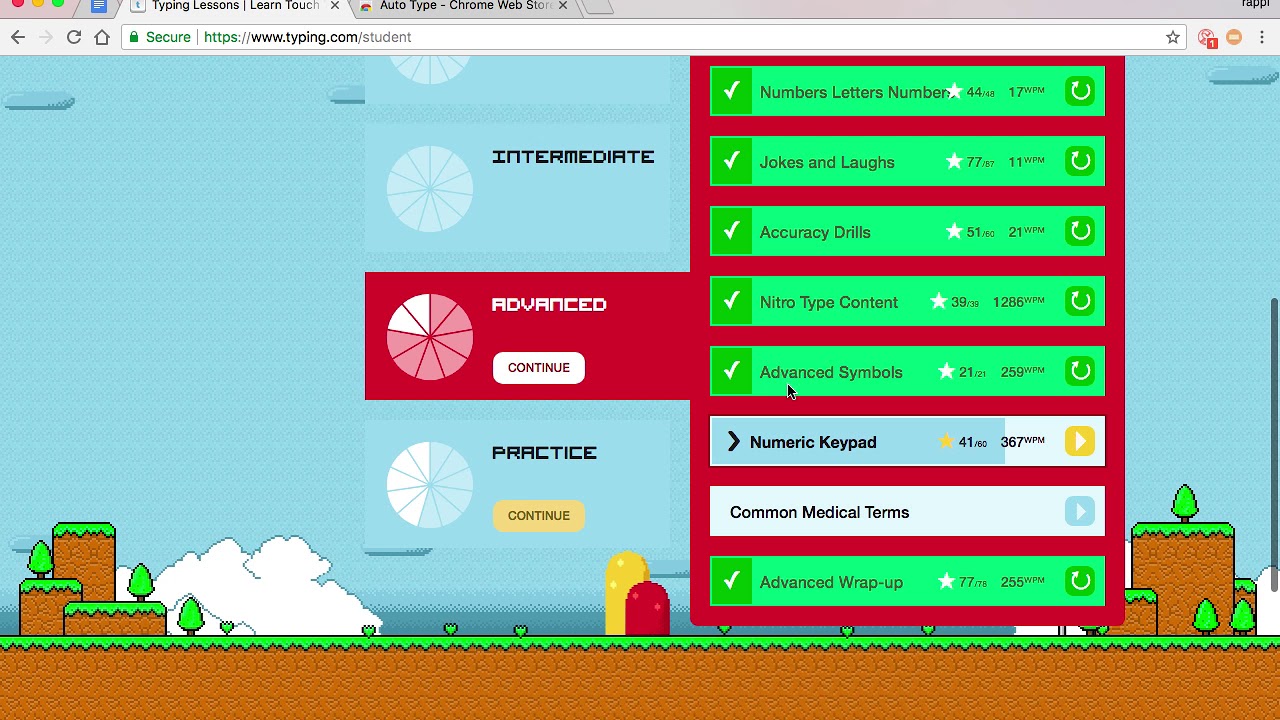
Task: Click the Advanced progress pie chart
Action: 430,337
